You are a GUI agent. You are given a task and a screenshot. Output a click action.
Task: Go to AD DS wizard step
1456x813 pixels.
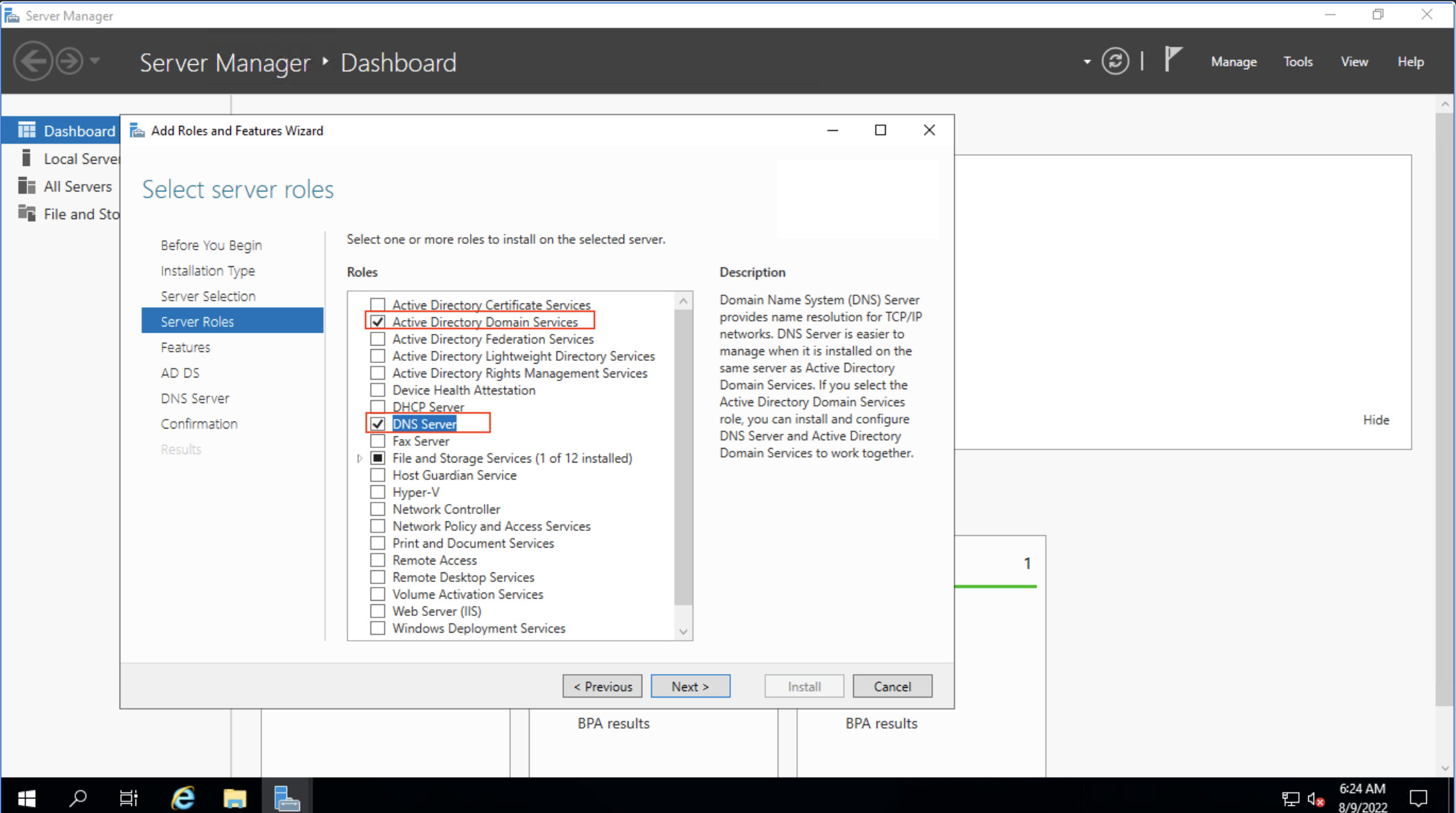tap(180, 373)
